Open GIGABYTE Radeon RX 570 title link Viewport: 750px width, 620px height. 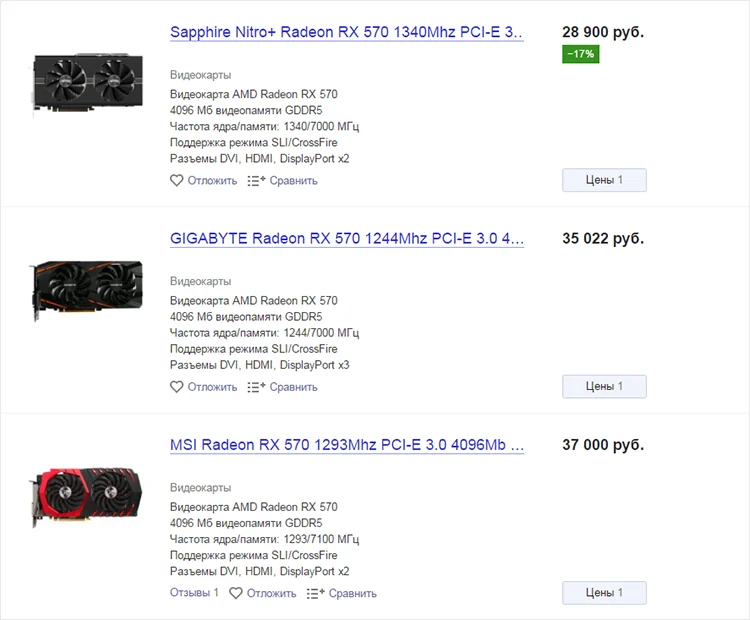pyautogui.click(x=347, y=238)
